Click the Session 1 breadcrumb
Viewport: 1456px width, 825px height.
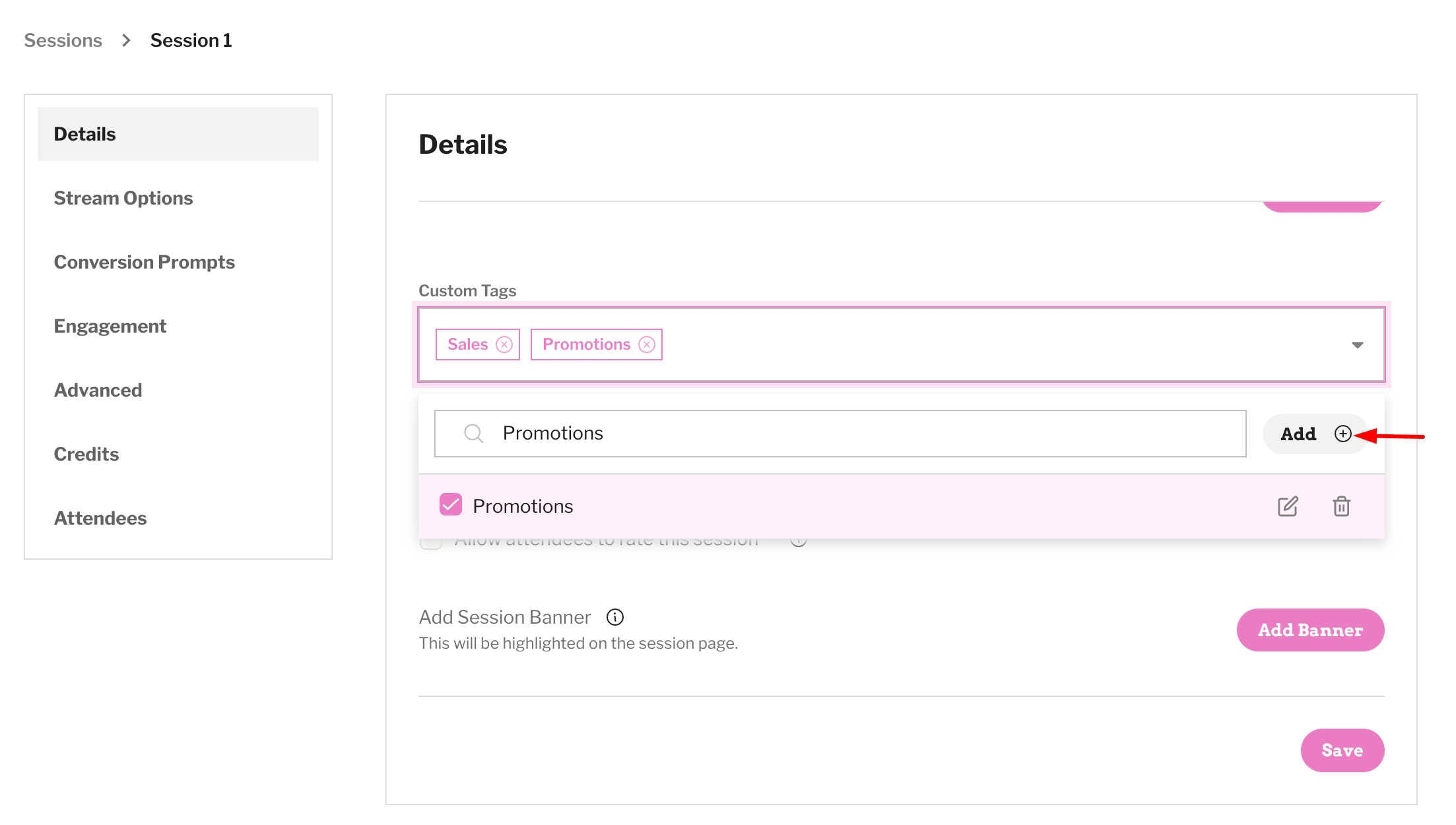click(x=191, y=40)
